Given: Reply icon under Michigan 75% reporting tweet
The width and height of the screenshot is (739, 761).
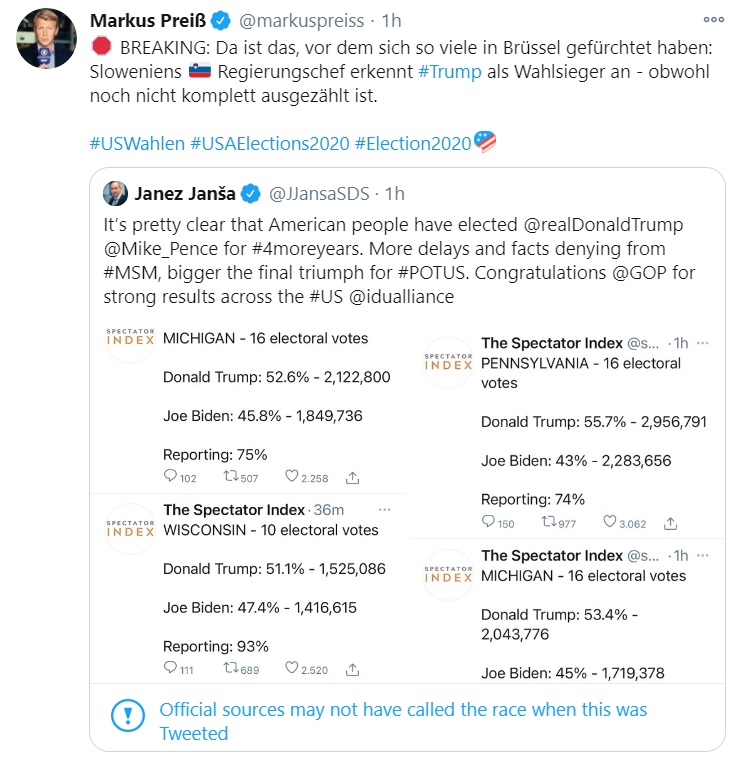Looking at the screenshot, I should 170,477.
